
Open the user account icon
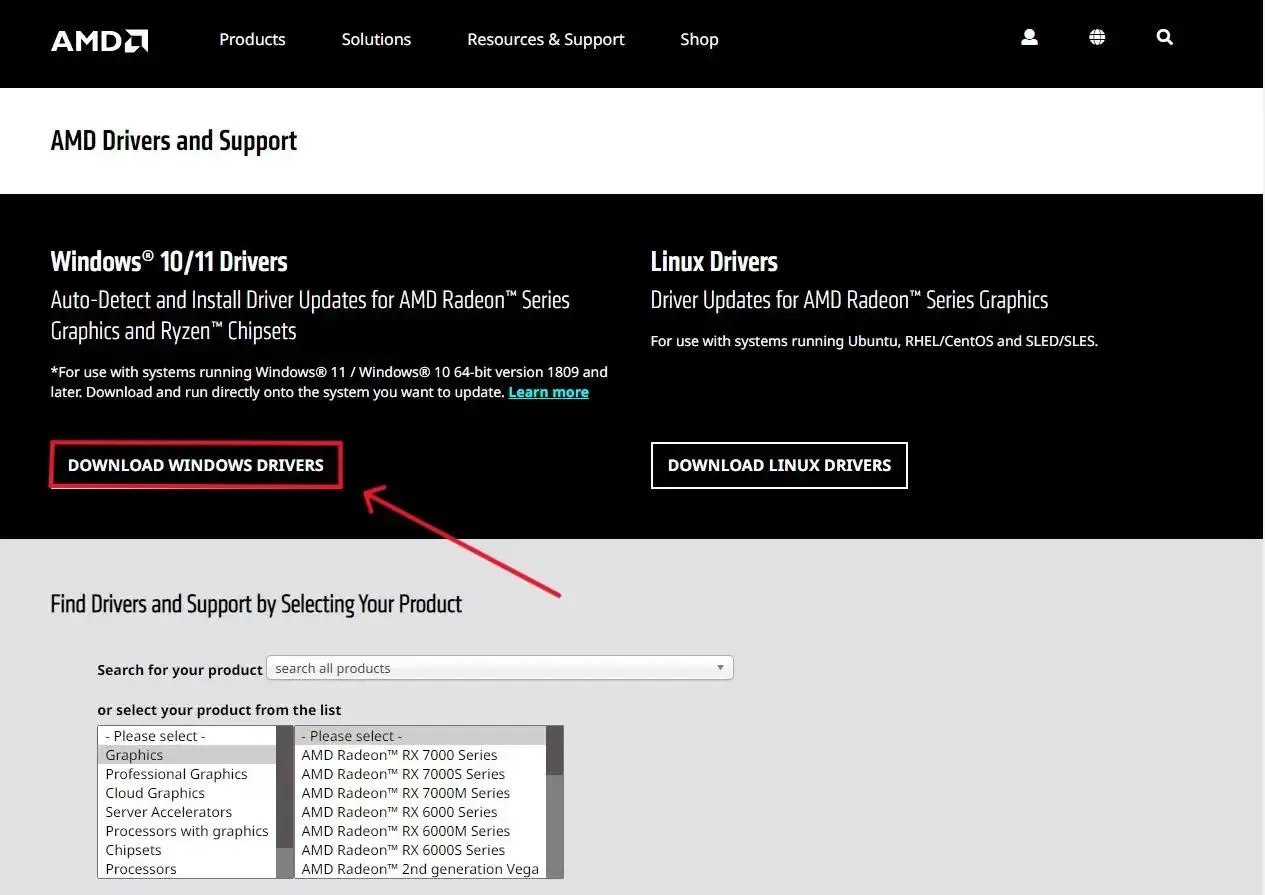[x=1029, y=38]
